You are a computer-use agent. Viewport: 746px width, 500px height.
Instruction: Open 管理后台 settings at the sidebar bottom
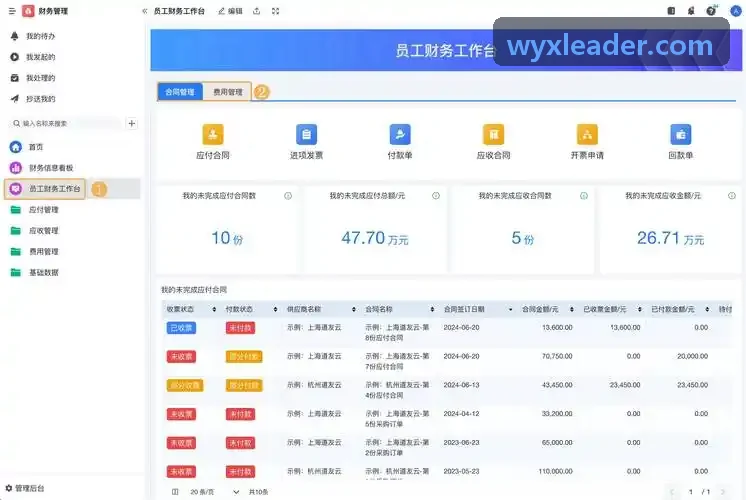click(25, 488)
